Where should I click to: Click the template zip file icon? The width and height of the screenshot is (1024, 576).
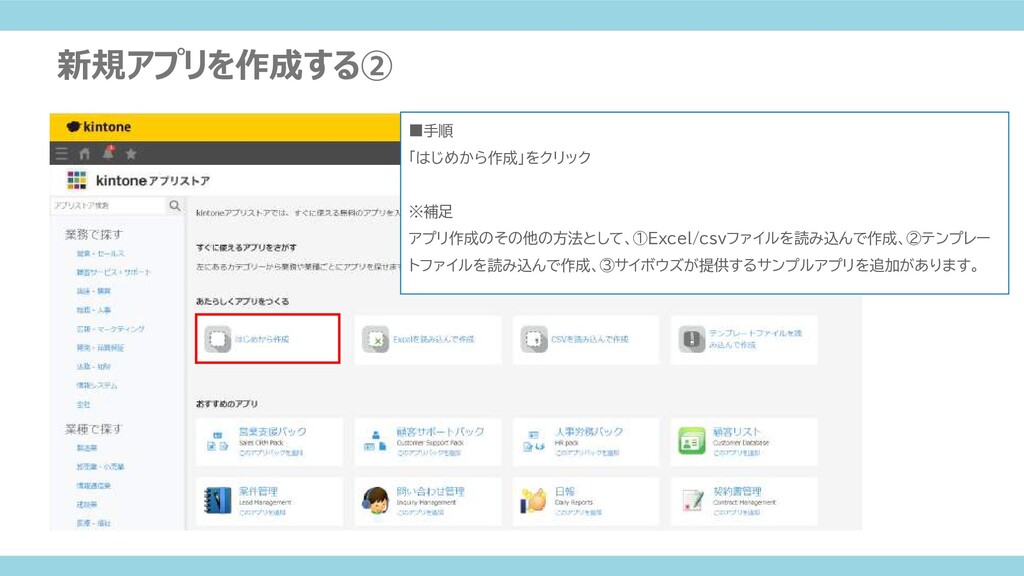pyautogui.click(x=692, y=340)
